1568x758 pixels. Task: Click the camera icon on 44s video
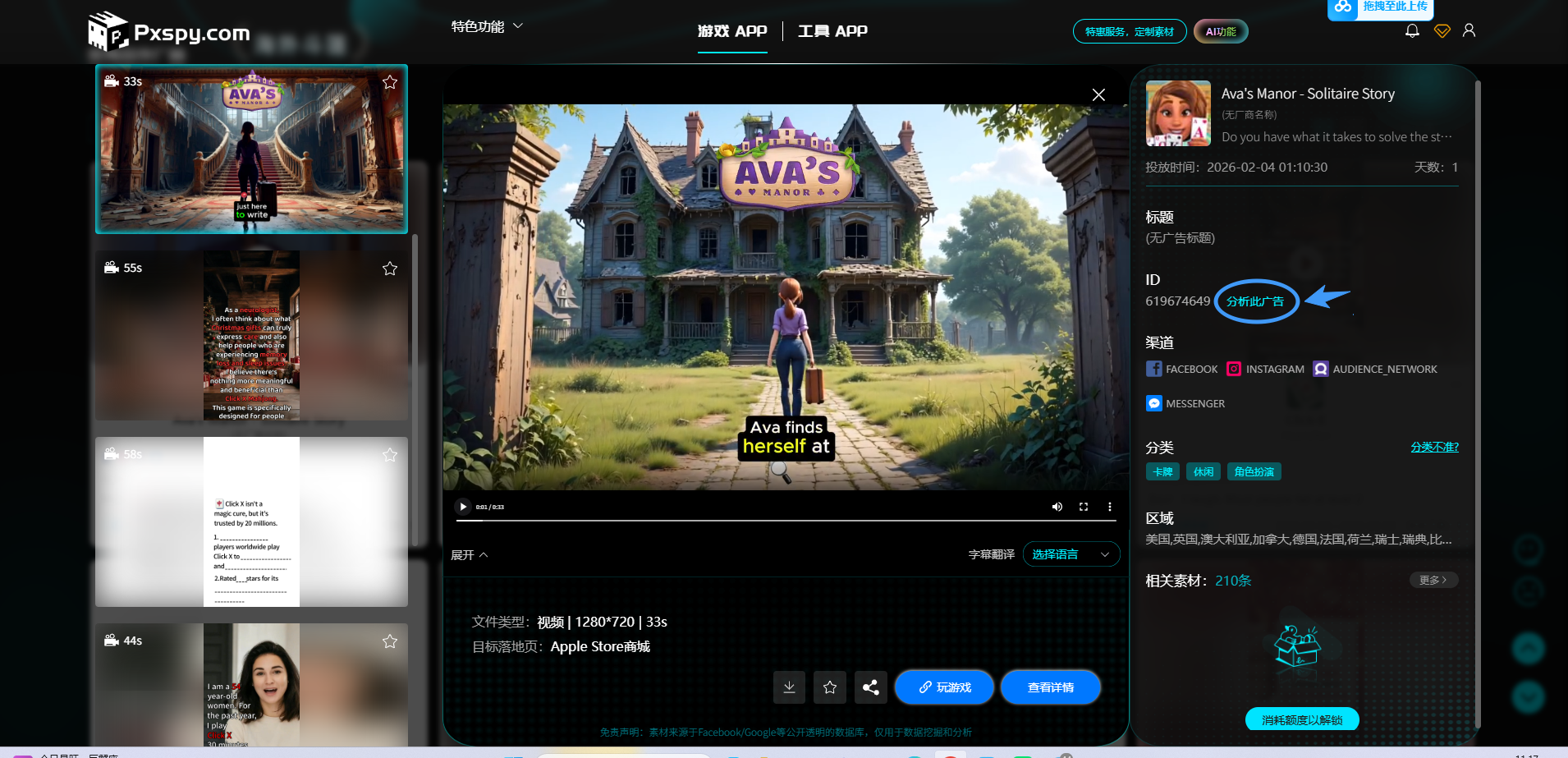pos(112,641)
